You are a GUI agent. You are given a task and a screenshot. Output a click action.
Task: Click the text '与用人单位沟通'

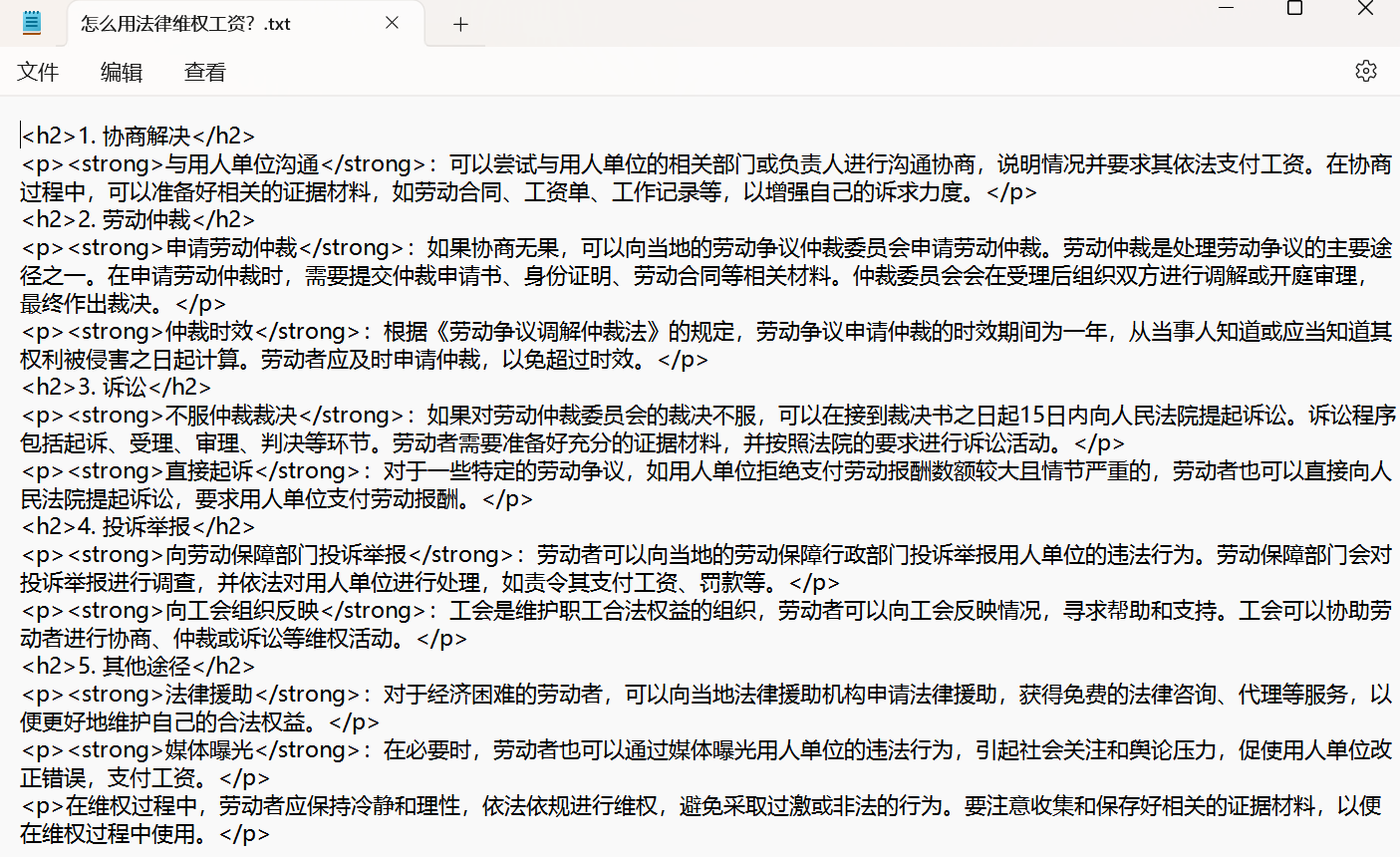pos(242,164)
